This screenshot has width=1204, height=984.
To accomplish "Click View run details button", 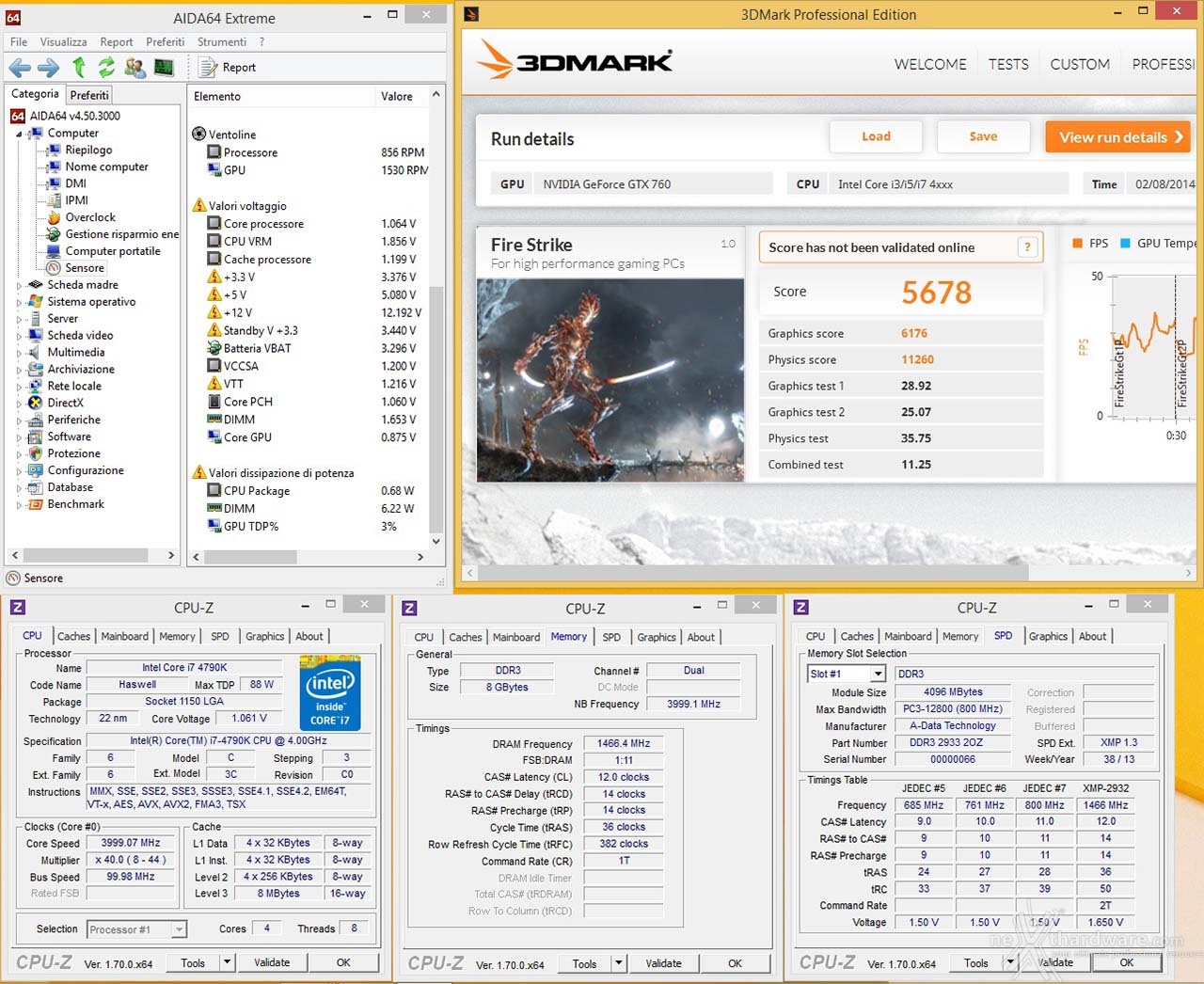I will point(1117,137).
